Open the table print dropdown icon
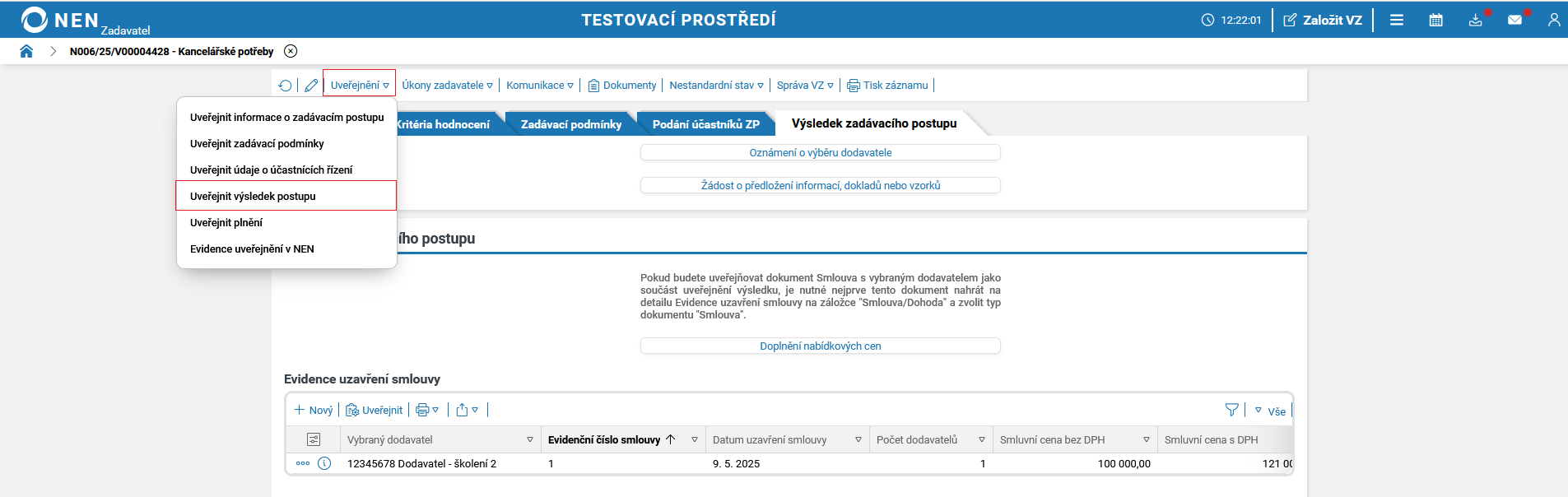This screenshot has height=497, width=1568. 427,410
